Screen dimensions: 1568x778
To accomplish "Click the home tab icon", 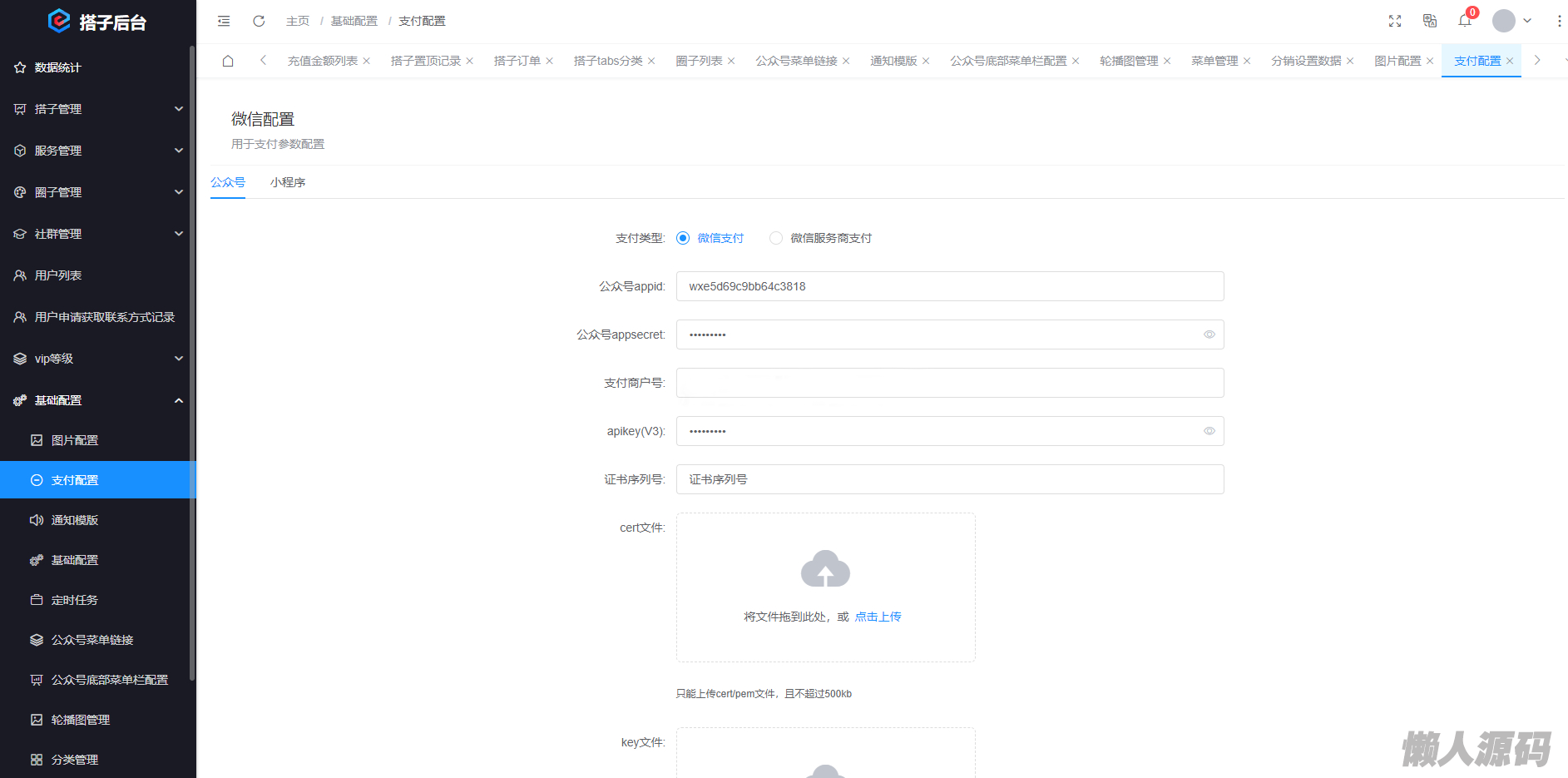I will 228,61.
